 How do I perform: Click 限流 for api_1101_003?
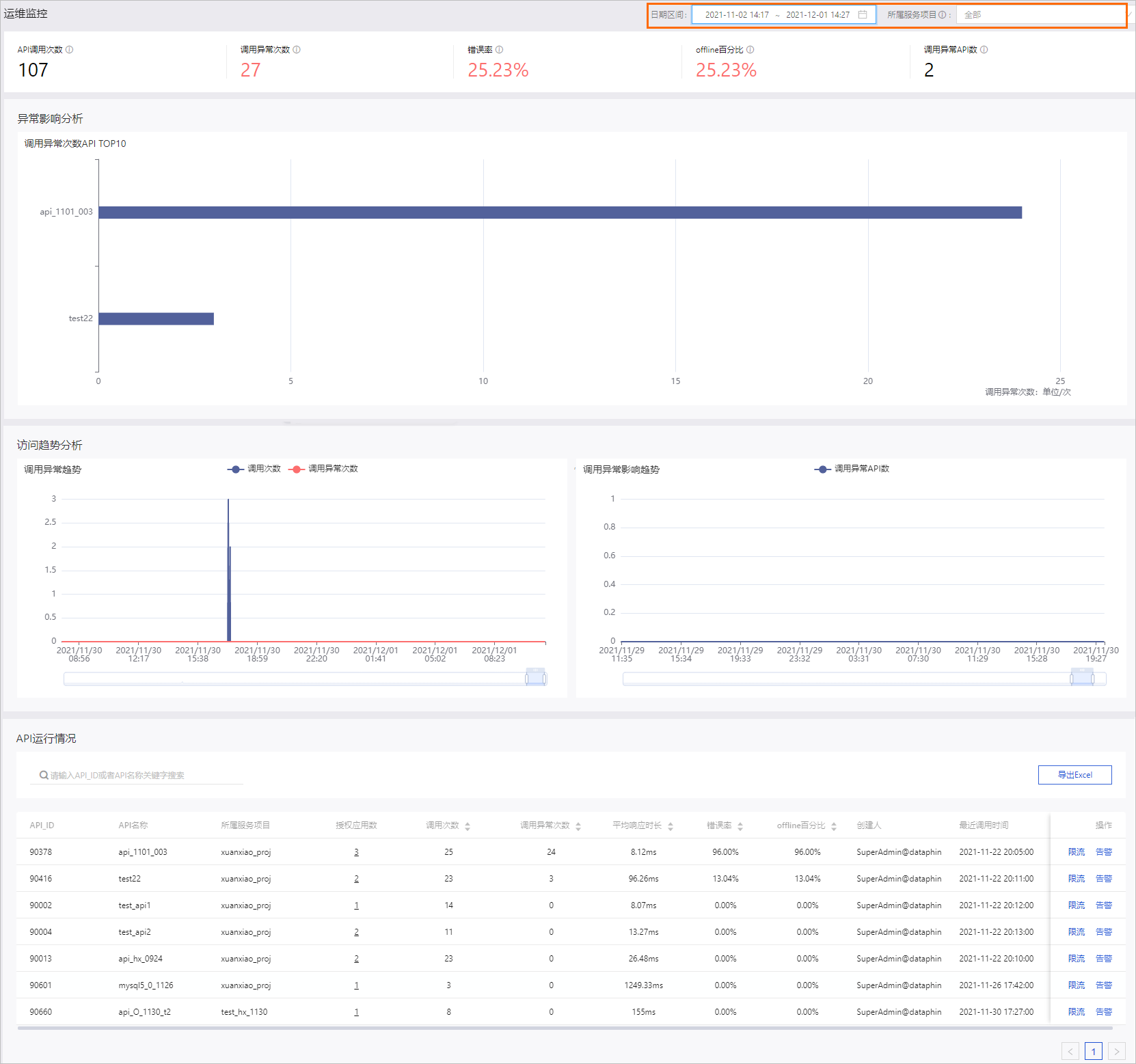click(1077, 852)
